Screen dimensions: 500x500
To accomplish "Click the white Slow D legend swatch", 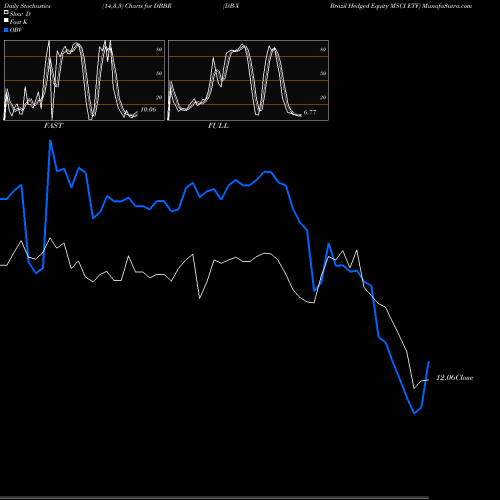I will [6, 12].
